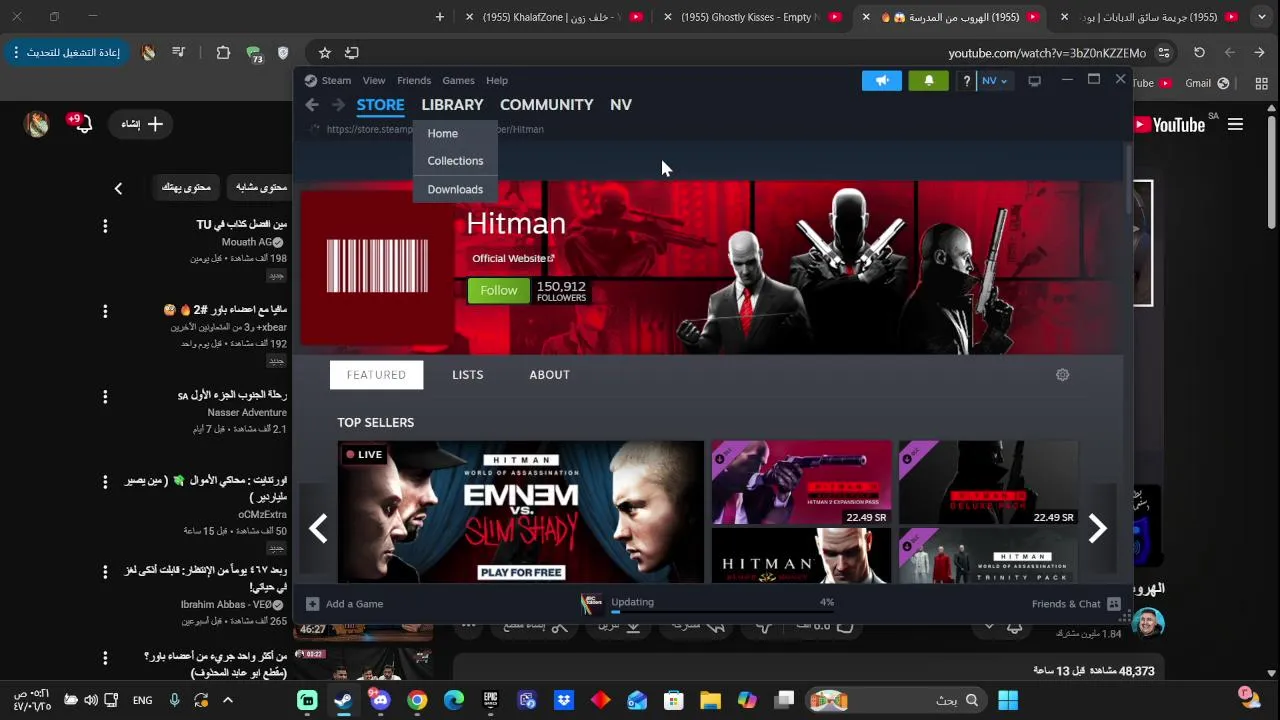Open the Games menu
Screen dimensions: 1280x720
[x=458, y=81]
